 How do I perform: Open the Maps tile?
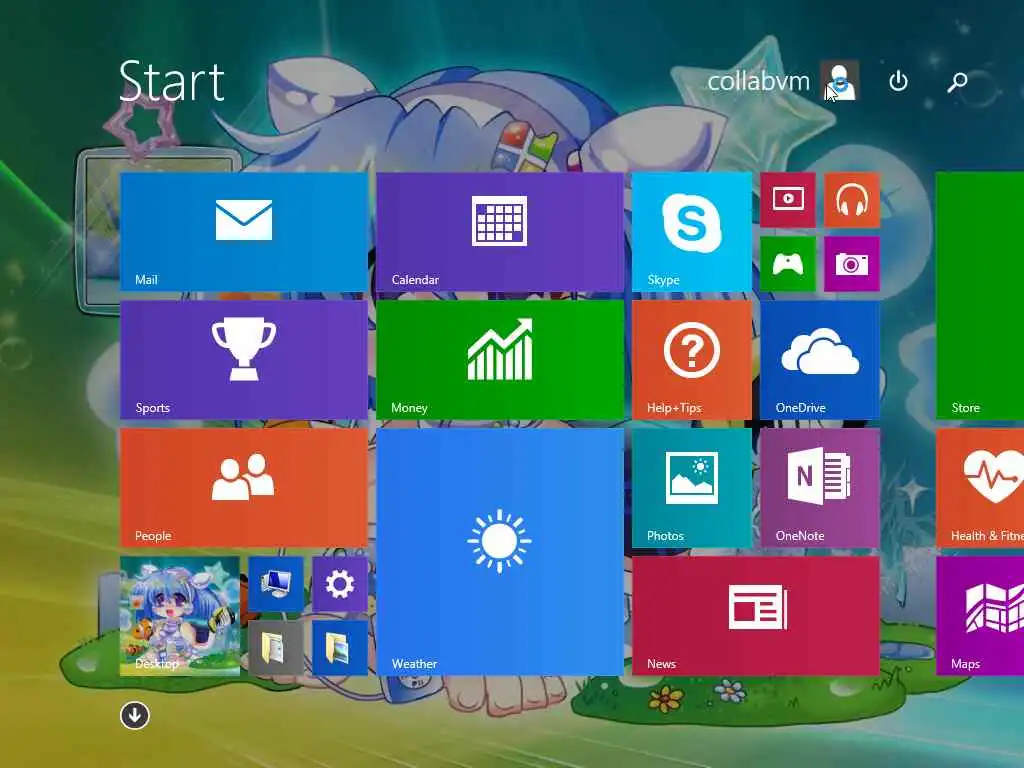[980, 616]
